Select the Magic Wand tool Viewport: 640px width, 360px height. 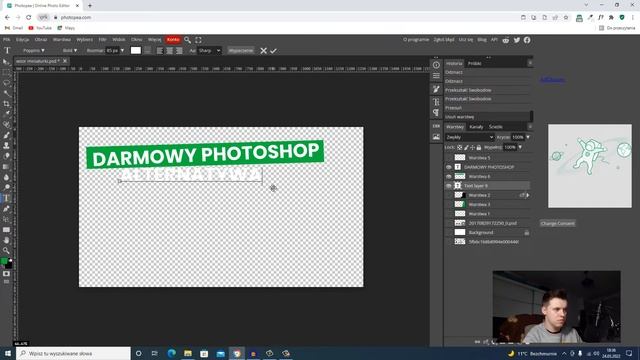pyautogui.click(x=6, y=93)
